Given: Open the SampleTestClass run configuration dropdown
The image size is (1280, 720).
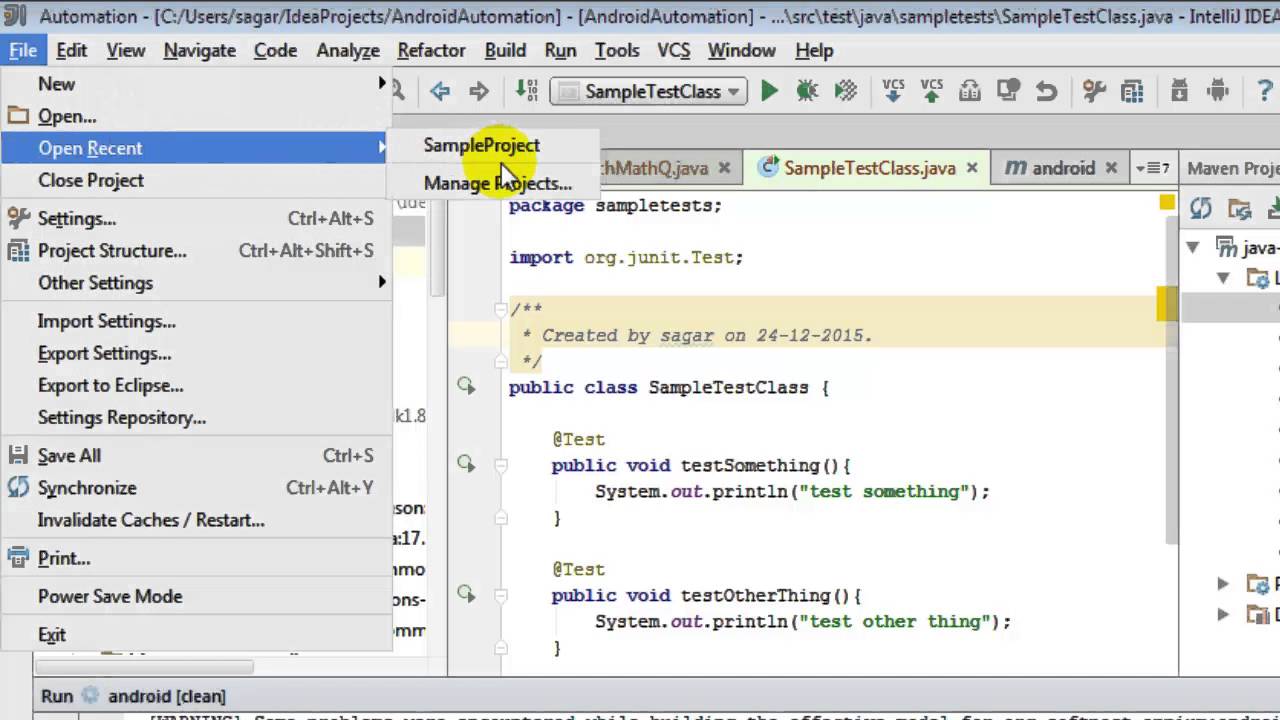Looking at the screenshot, I should coord(648,91).
